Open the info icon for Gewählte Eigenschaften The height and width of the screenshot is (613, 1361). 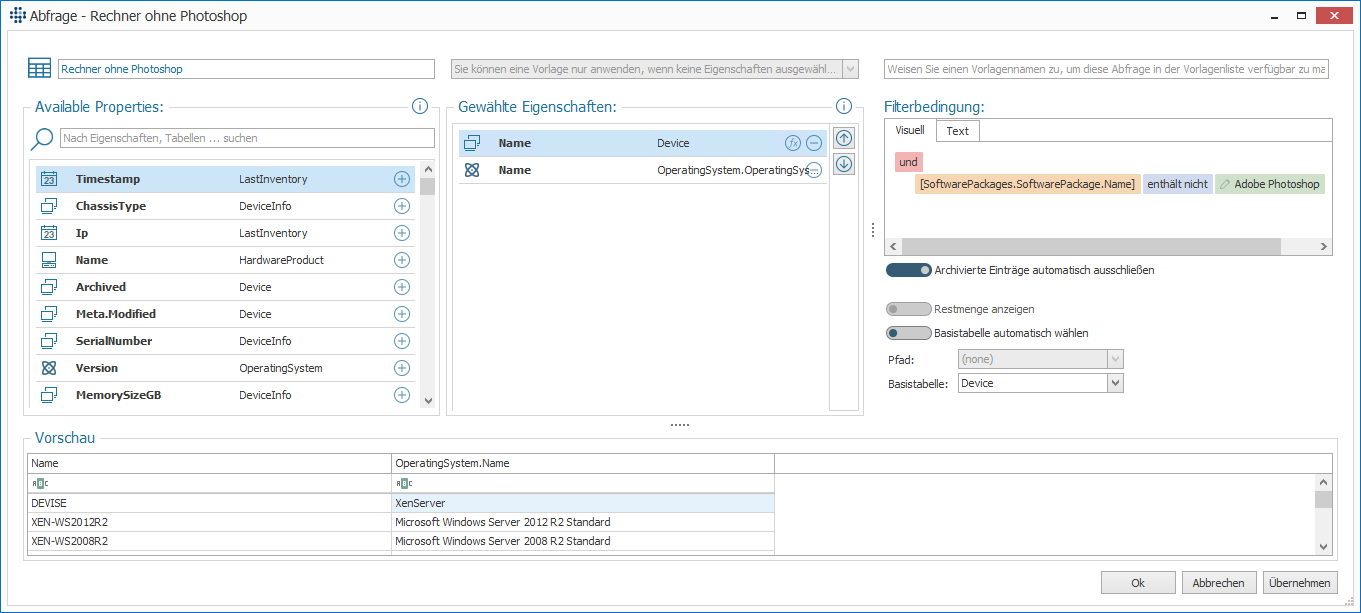844,106
